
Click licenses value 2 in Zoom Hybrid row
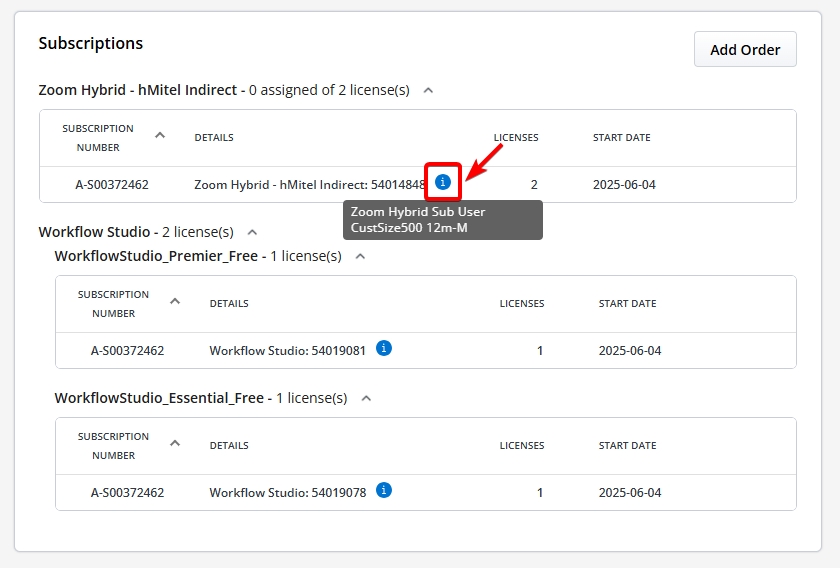click(x=534, y=185)
